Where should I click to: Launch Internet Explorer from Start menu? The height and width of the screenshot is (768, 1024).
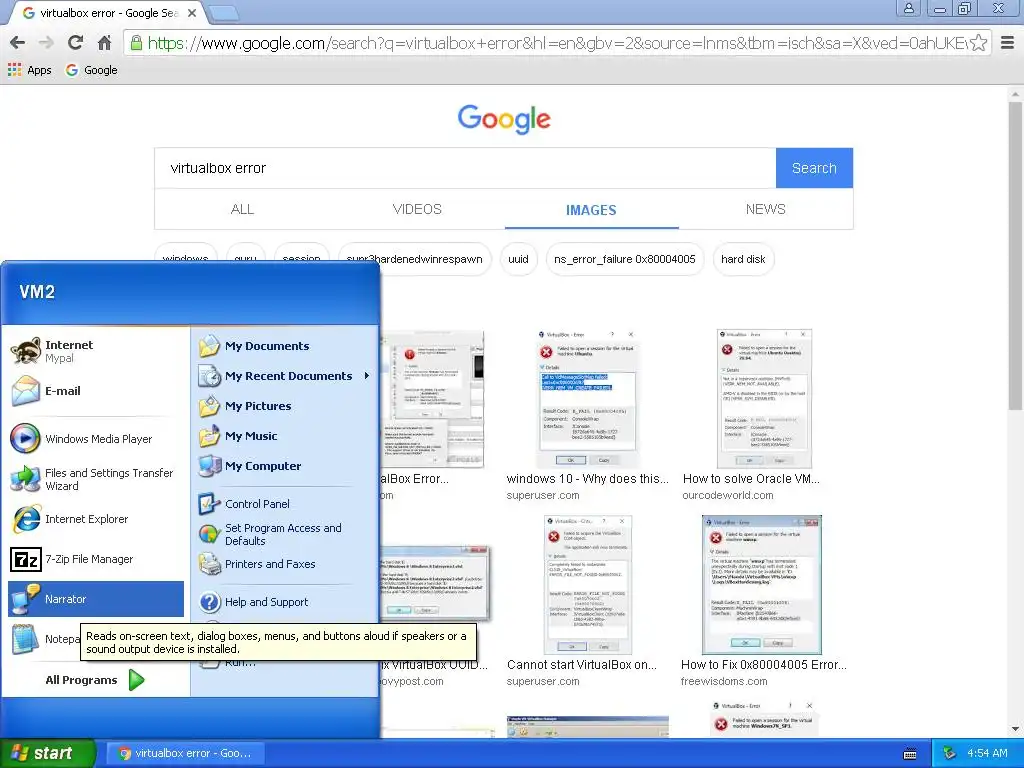pos(96,519)
